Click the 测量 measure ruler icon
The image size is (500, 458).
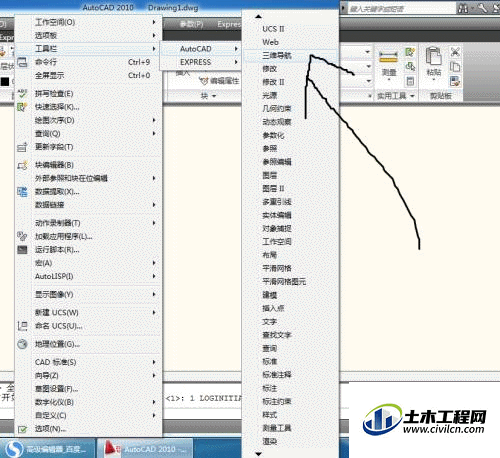388,57
